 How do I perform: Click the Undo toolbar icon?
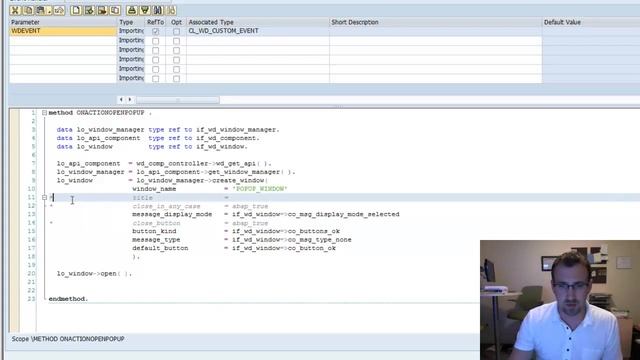pyautogui.click(x=59, y=10)
